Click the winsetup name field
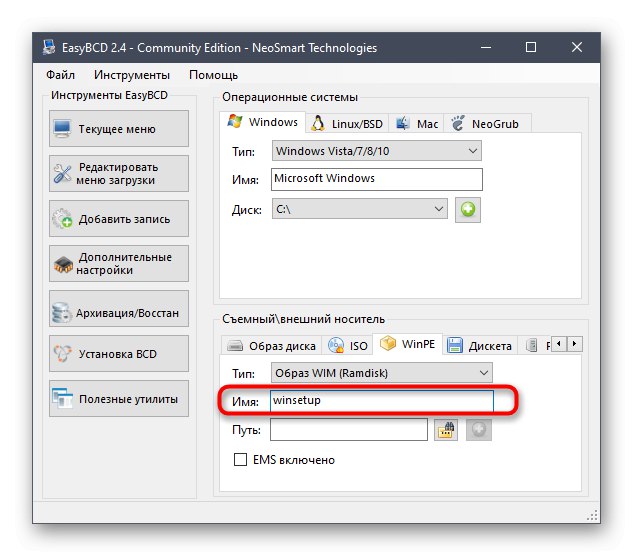The height and width of the screenshot is (556, 633). [x=381, y=401]
